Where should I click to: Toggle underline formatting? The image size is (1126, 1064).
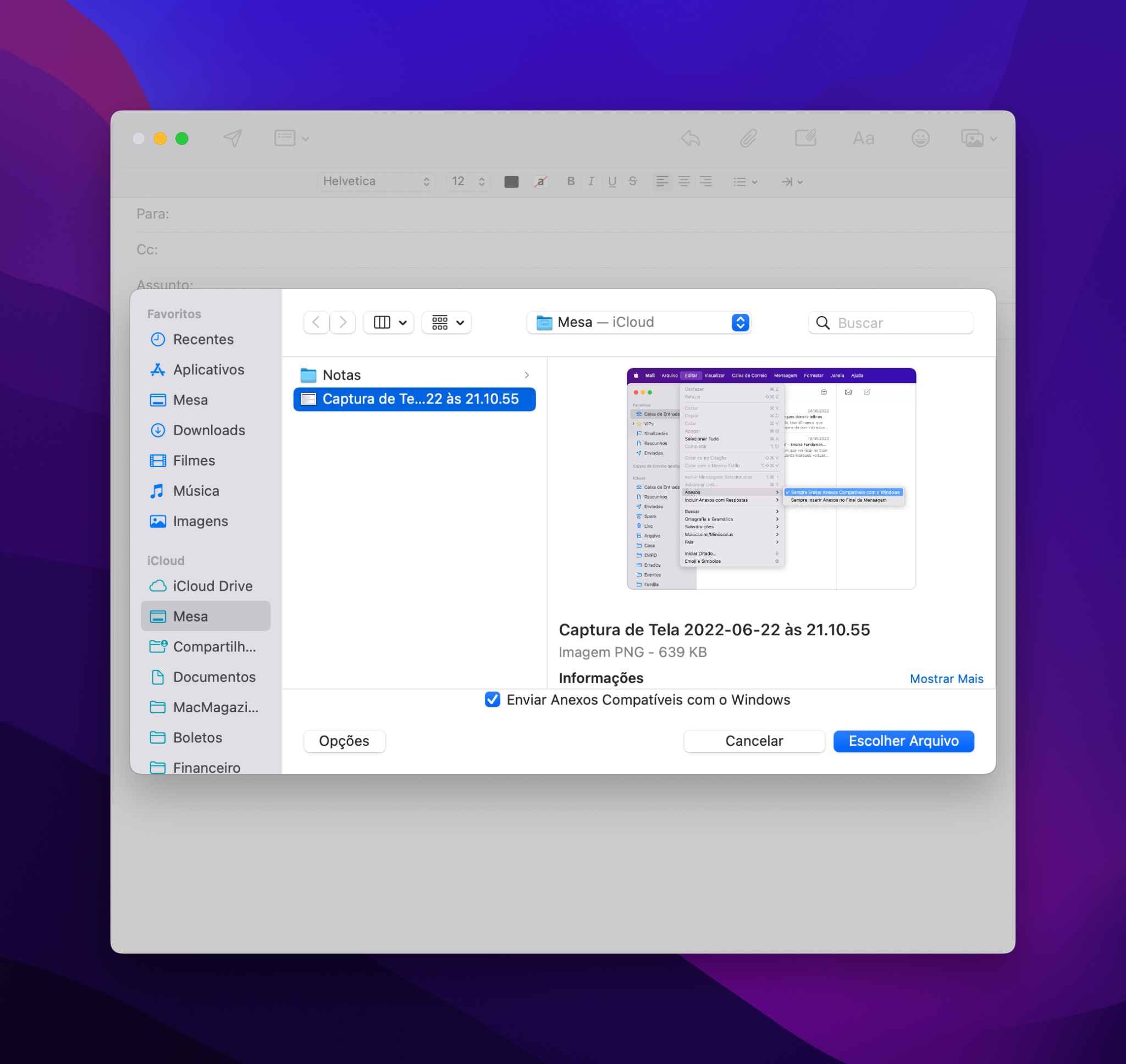tap(612, 181)
